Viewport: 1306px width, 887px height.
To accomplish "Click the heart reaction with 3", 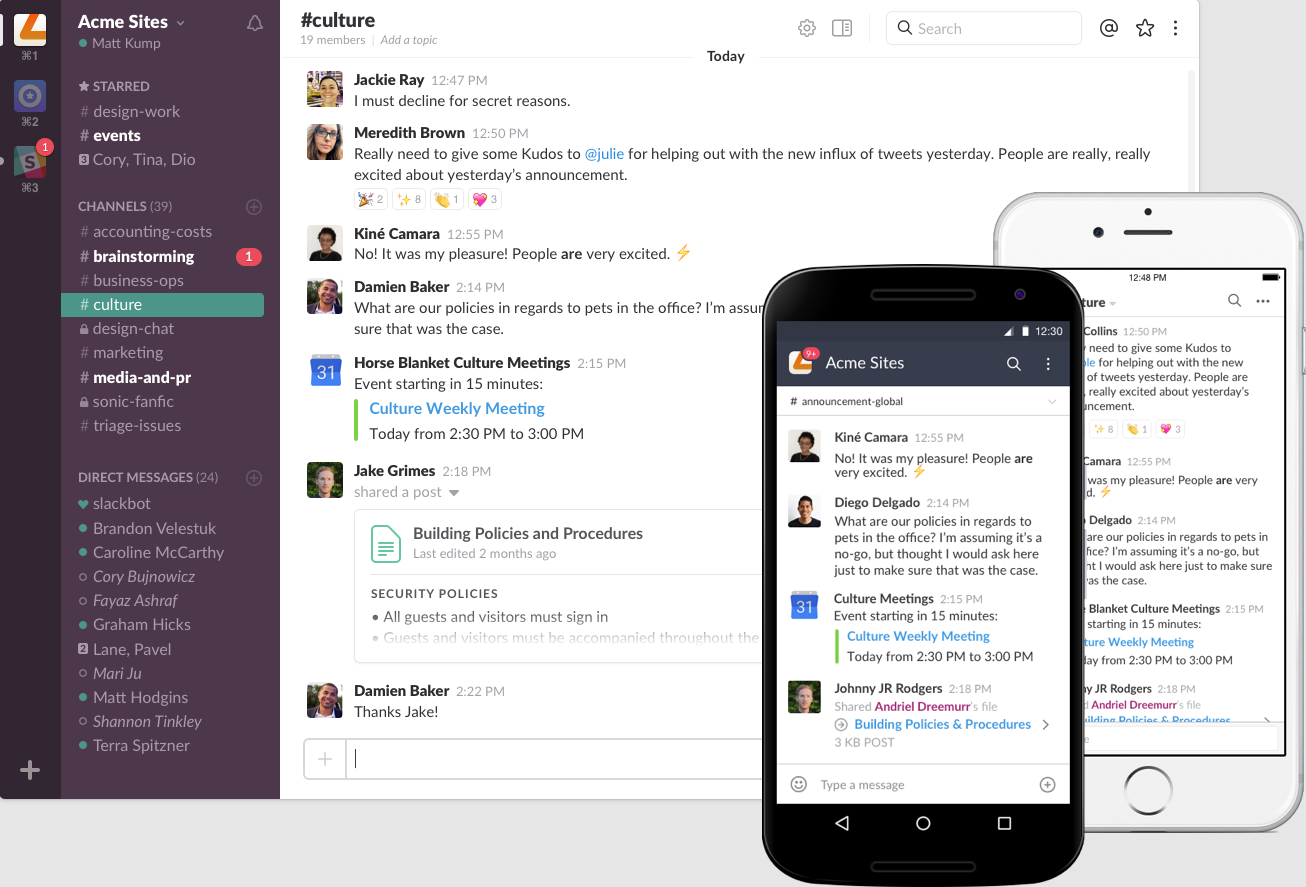I will (x=484, y=199).
